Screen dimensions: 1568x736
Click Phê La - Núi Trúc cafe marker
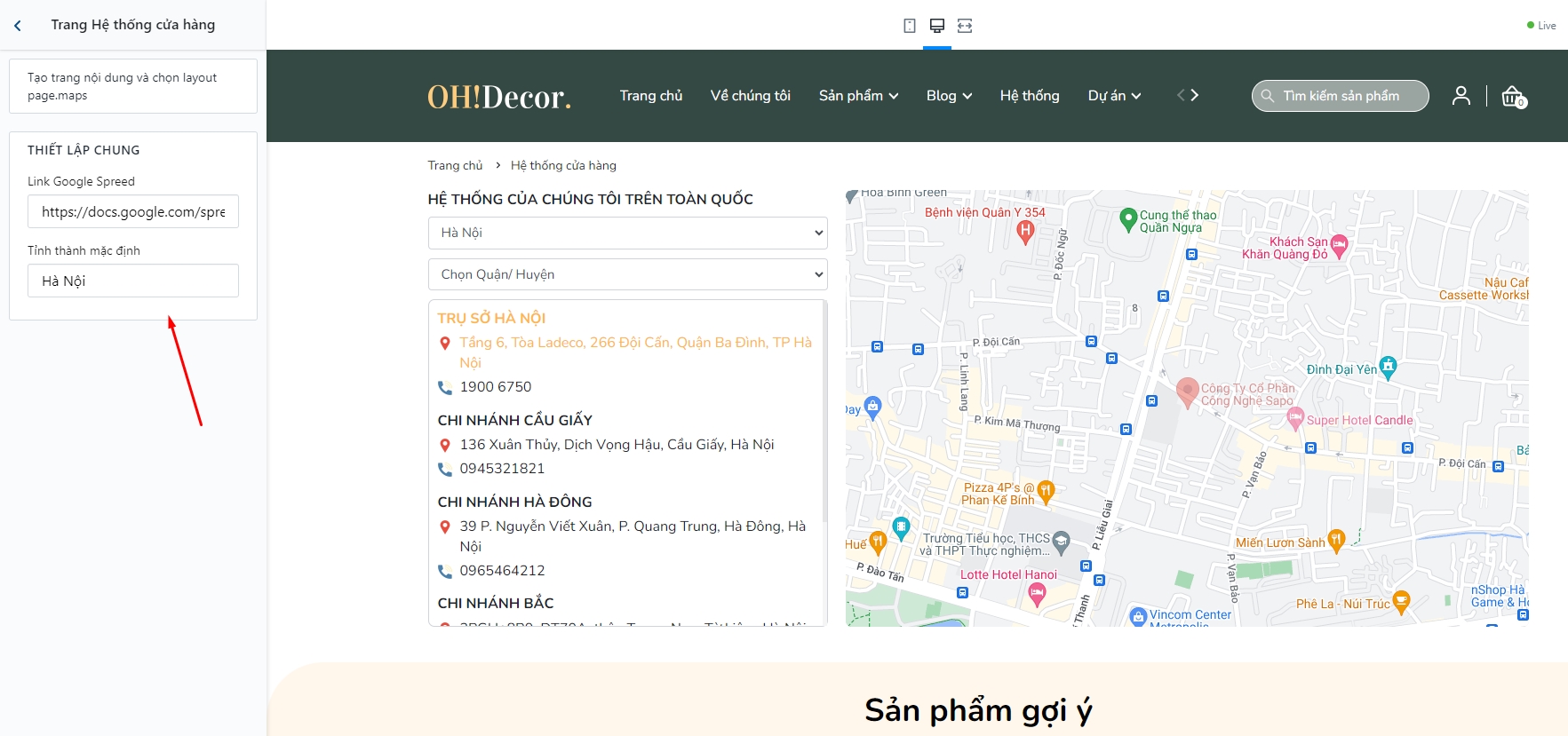1401,602
